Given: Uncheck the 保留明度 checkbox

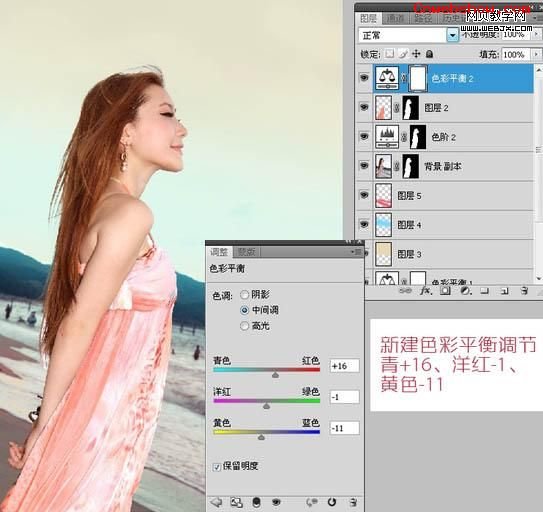Looking at the screenshot, I should point(217,467).
